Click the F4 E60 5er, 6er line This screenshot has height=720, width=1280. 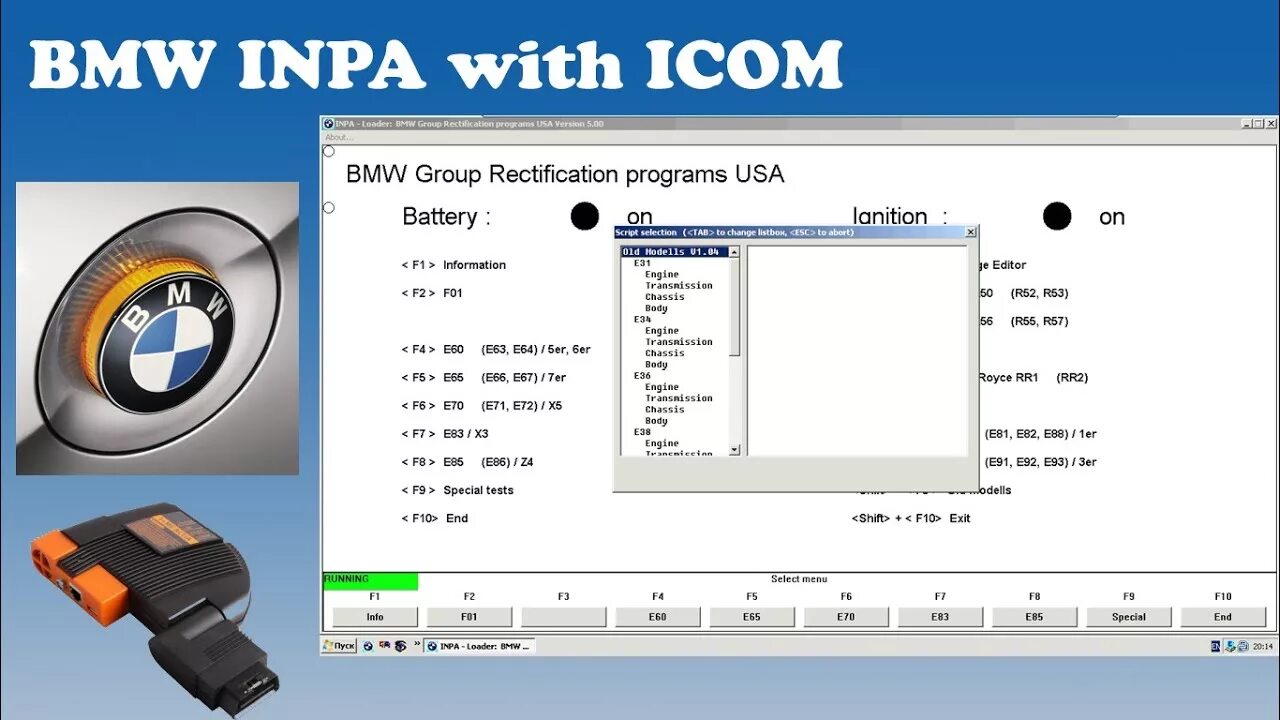(496, 349)
